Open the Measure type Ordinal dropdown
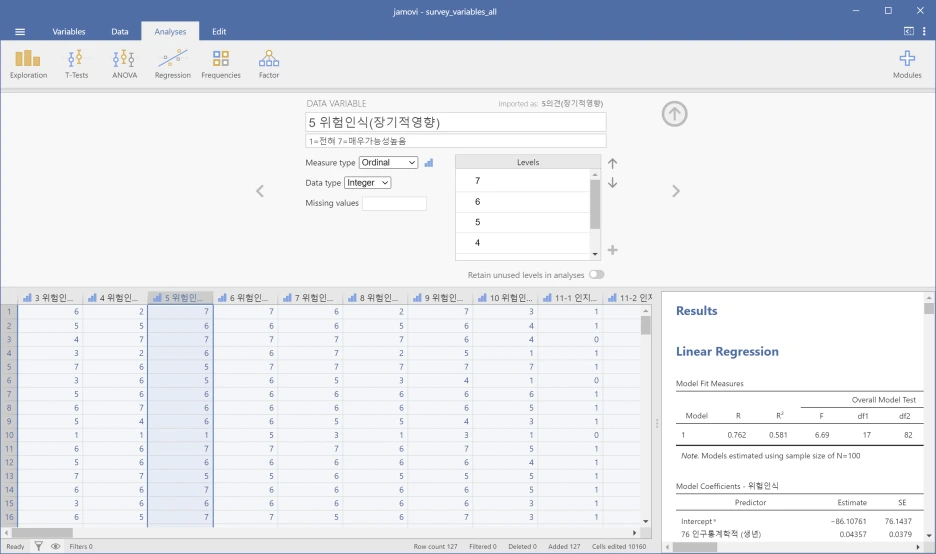This screenshot has width=936, height=554. [388, 162]
